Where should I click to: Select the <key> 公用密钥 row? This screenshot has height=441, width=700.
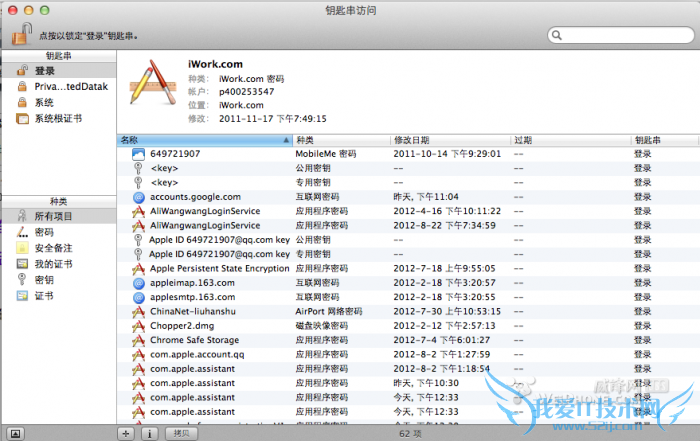(408, 168)
